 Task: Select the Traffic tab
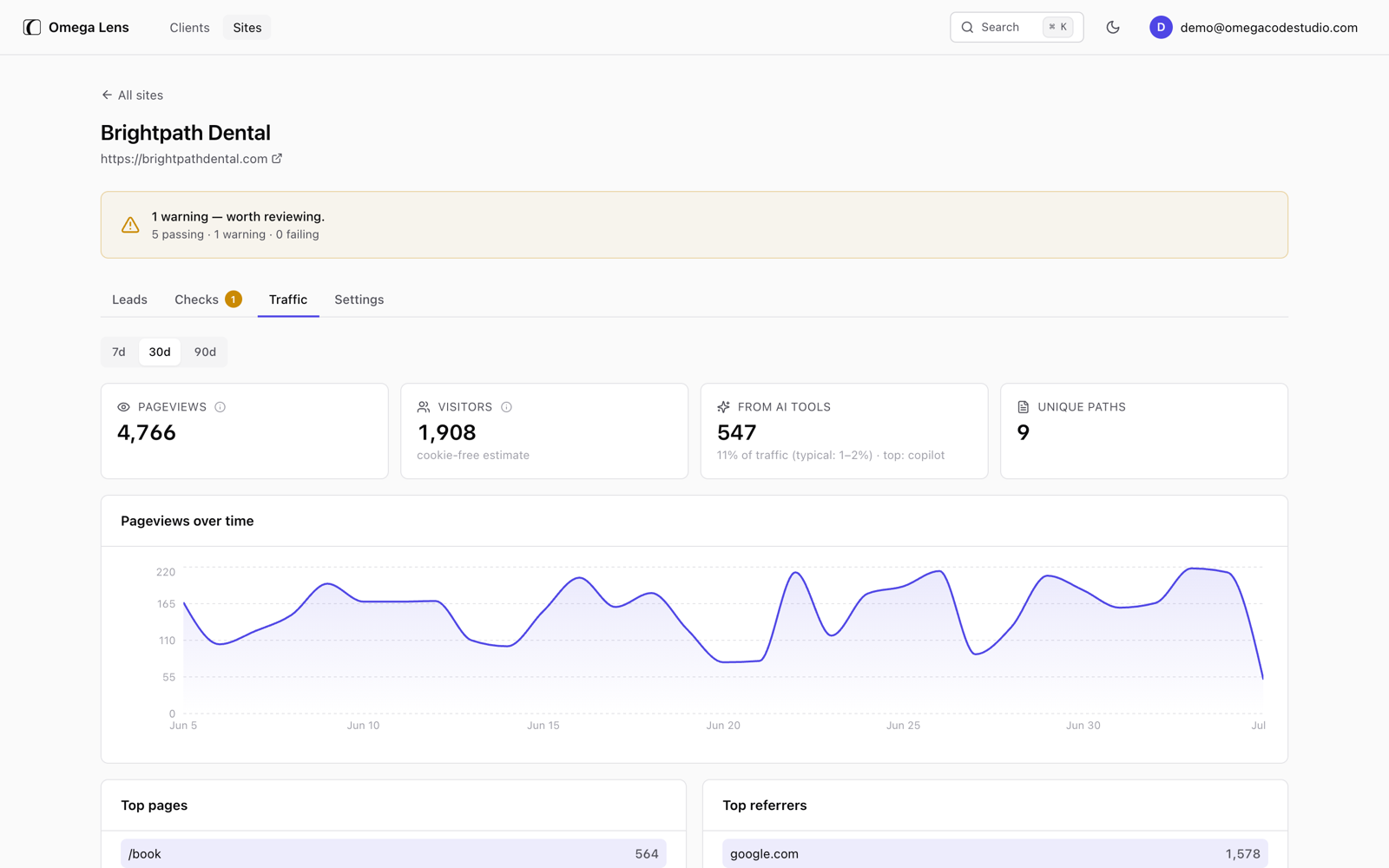click(288, 299)
